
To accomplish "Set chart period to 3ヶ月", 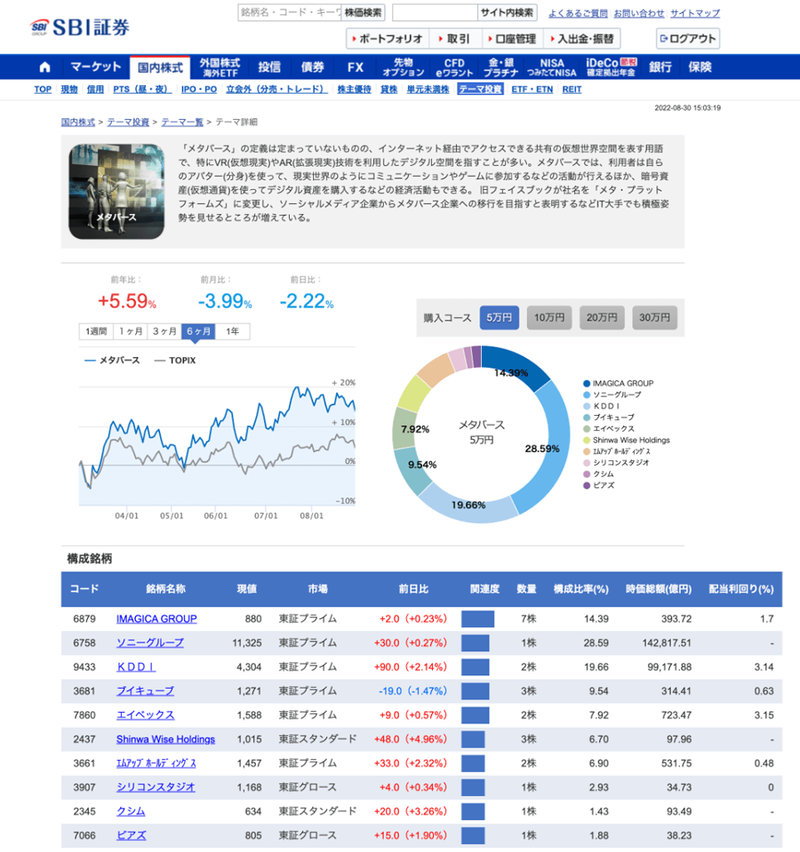I will coord(164,331).
